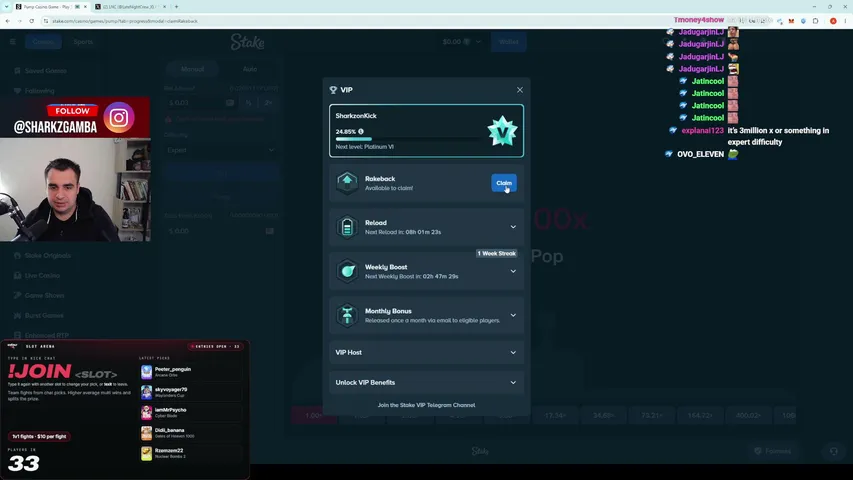Select the Auto betting mode tab
853x480 pixels.
(250, 69)
